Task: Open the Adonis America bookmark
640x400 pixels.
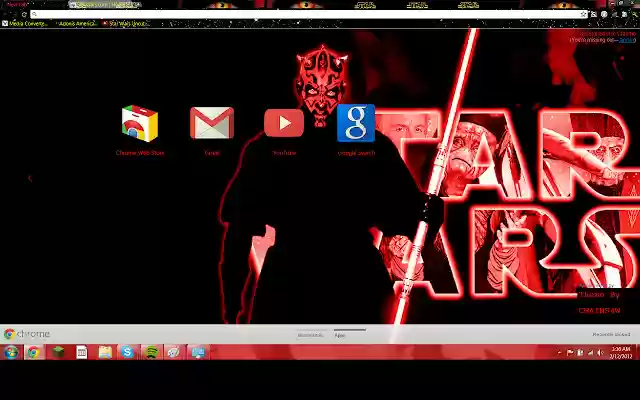Action: click(x=78, y=24)
